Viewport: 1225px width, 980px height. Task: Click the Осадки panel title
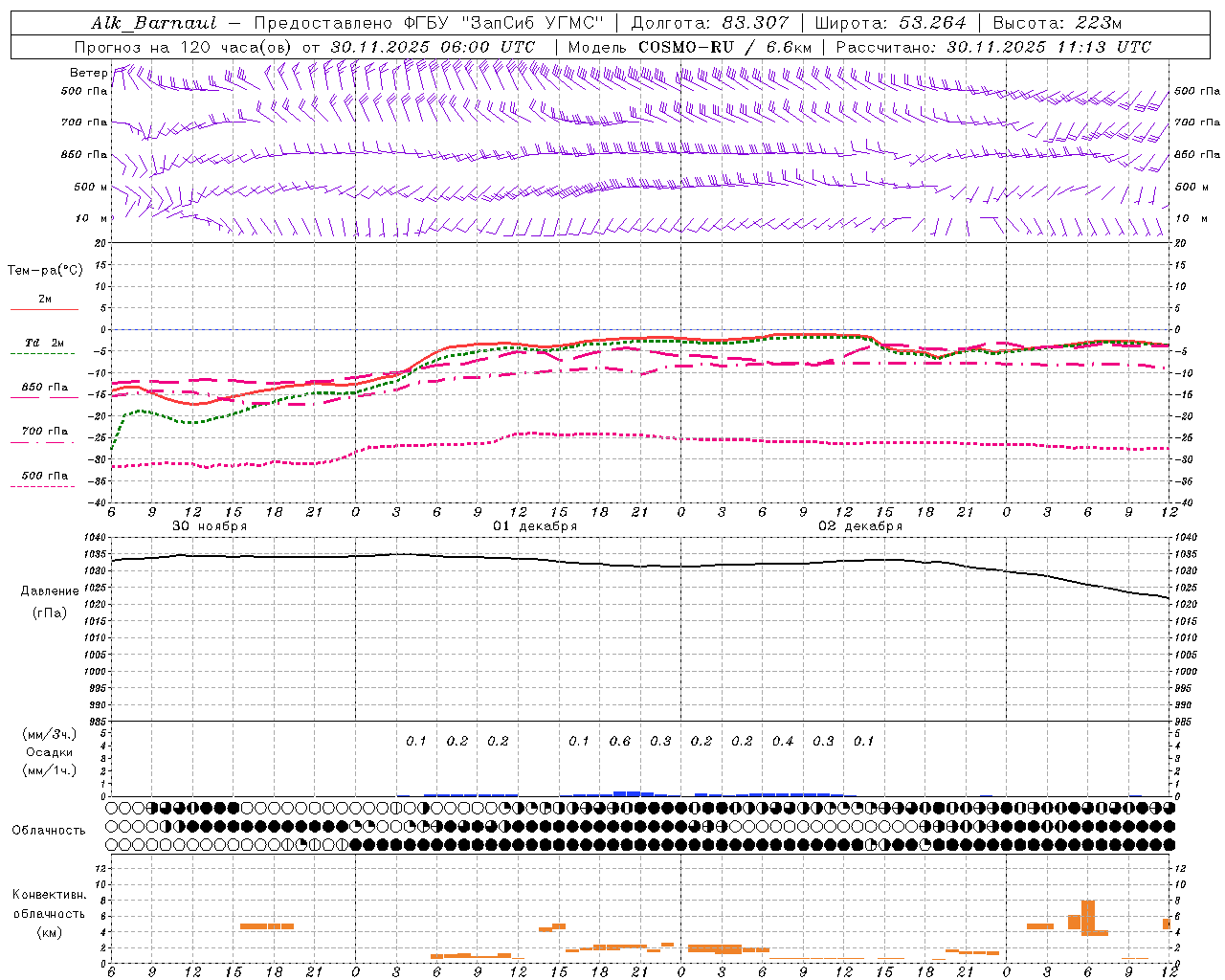(x=50, y=752)
